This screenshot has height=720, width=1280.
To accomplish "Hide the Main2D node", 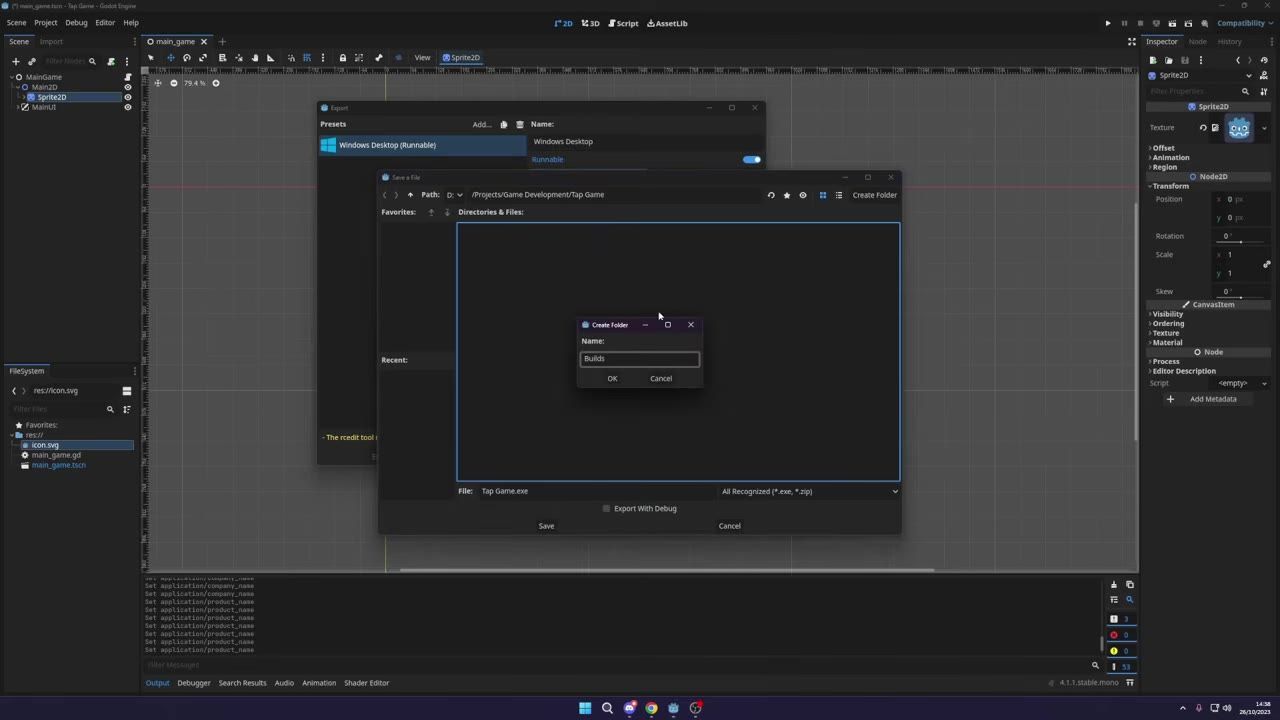I will (128, 87).
